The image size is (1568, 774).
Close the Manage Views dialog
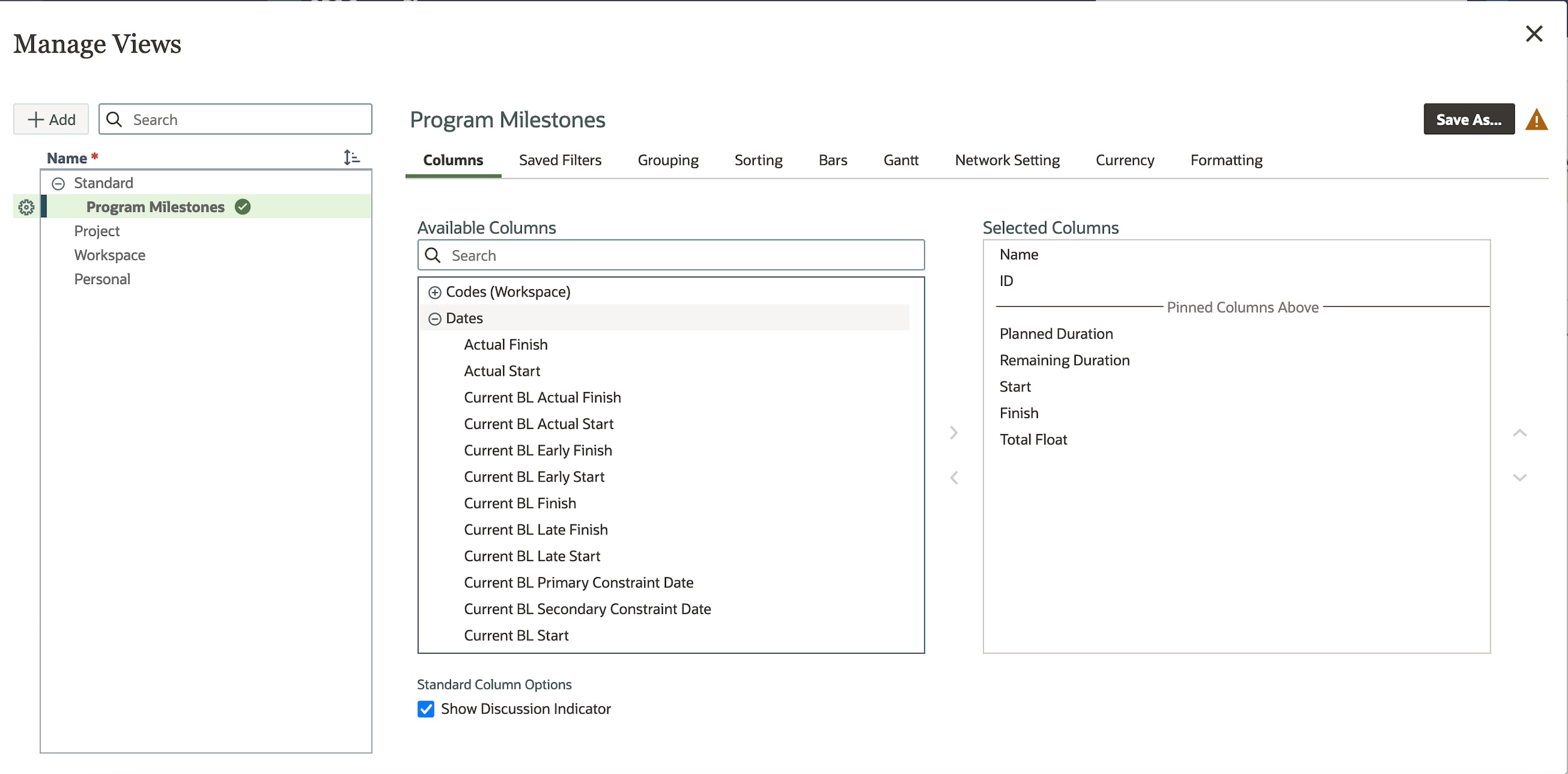pos(1534,34)
